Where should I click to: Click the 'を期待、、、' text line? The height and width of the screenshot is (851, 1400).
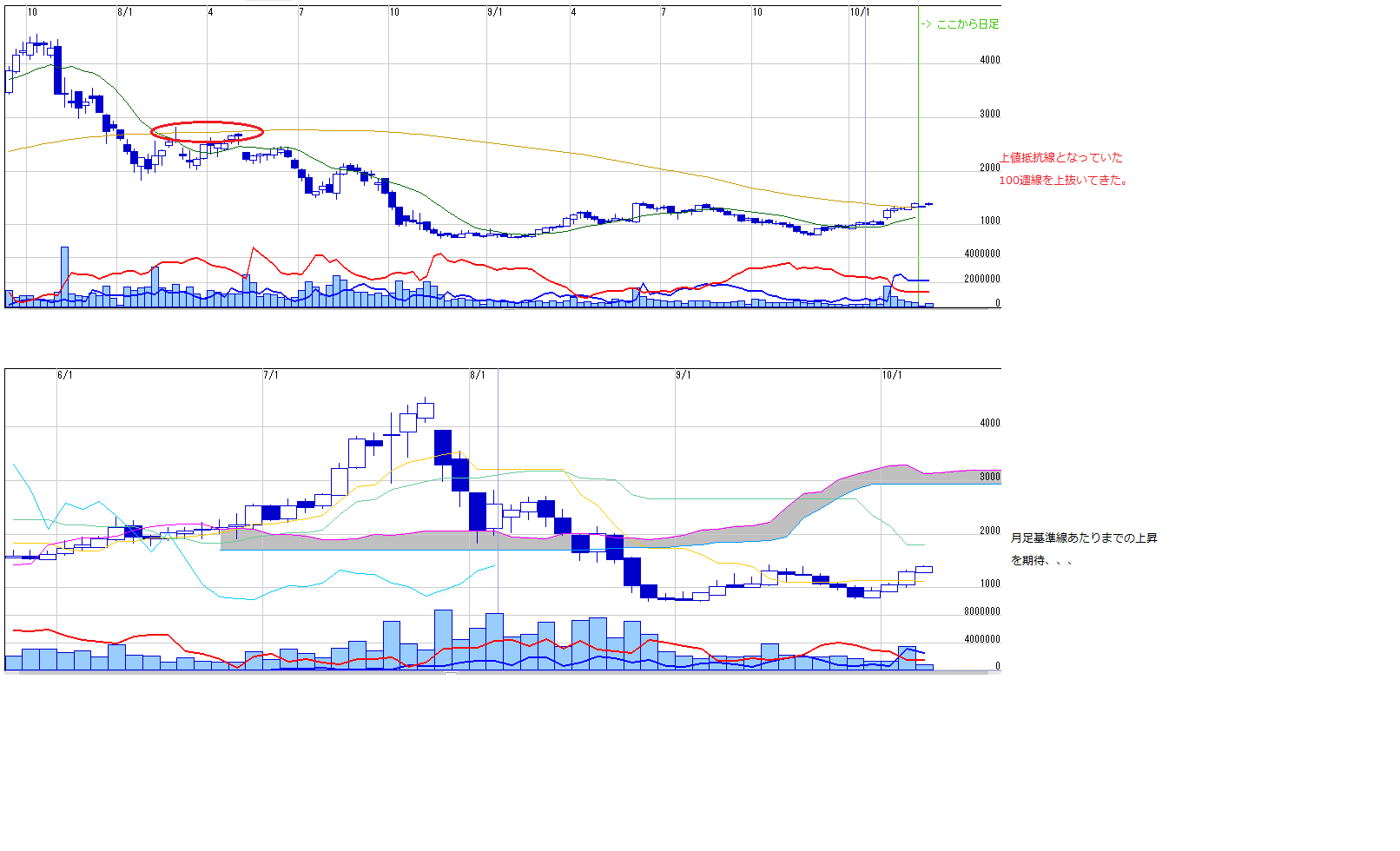[x=1042, y=561]
